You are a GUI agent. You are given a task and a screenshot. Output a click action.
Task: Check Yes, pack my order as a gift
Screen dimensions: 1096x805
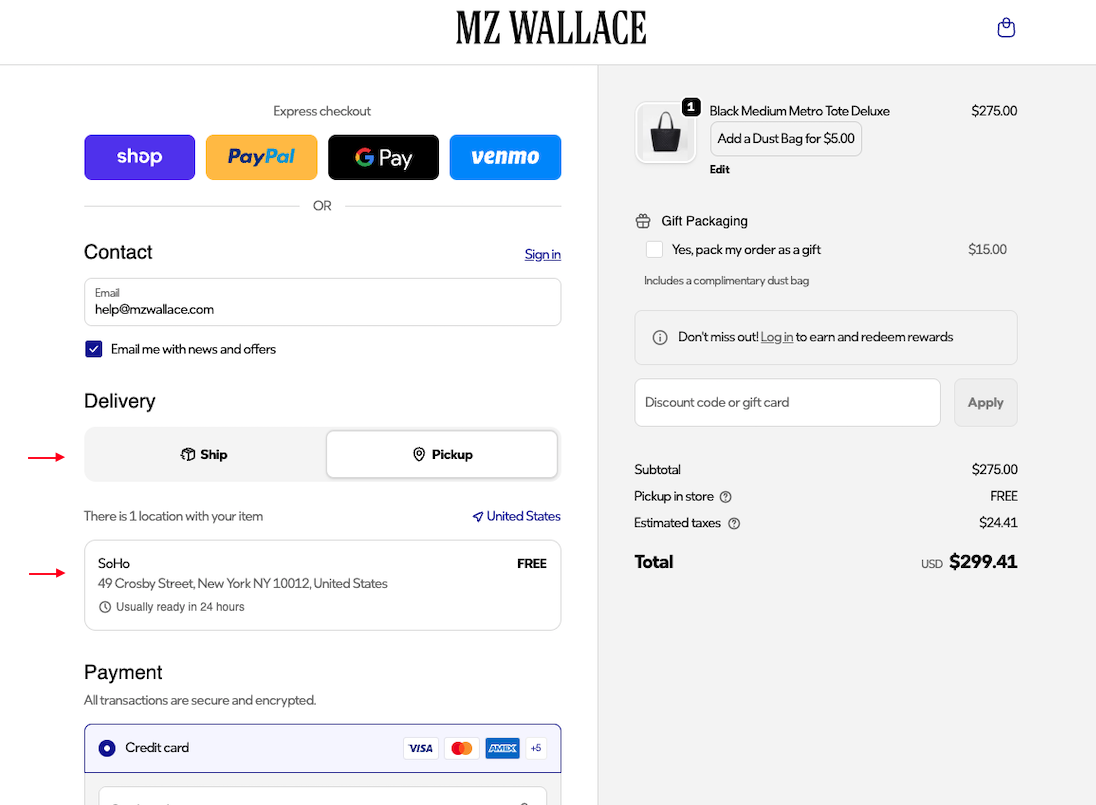[x=654, y=250]
